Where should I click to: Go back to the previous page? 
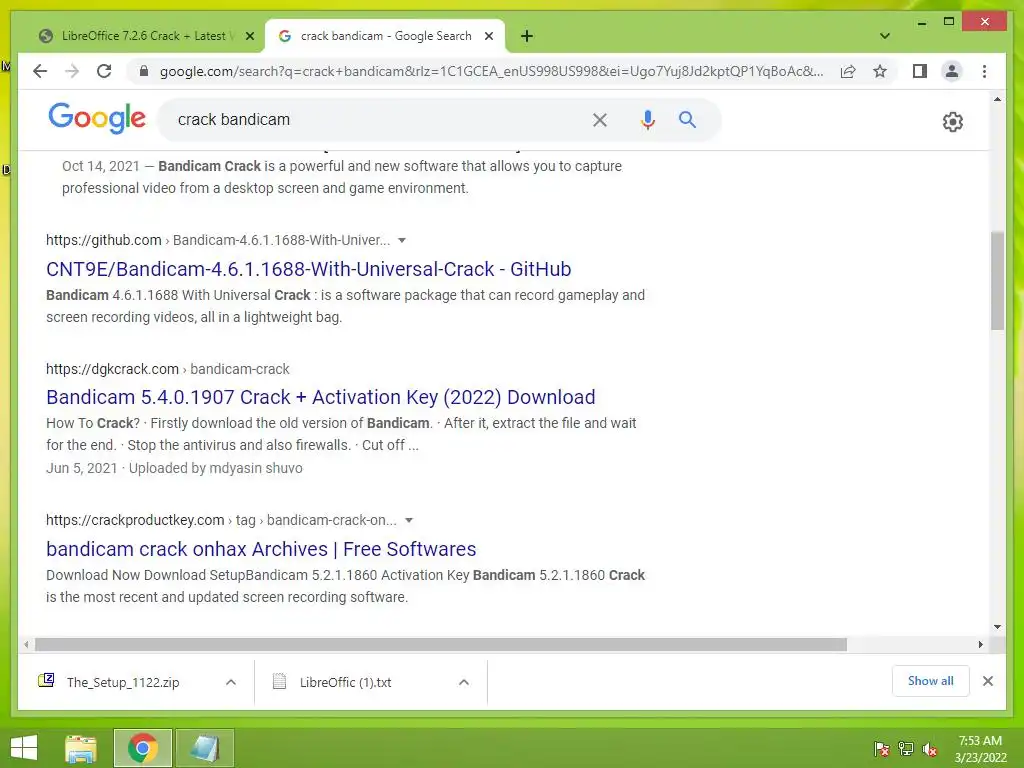[40, 71]
